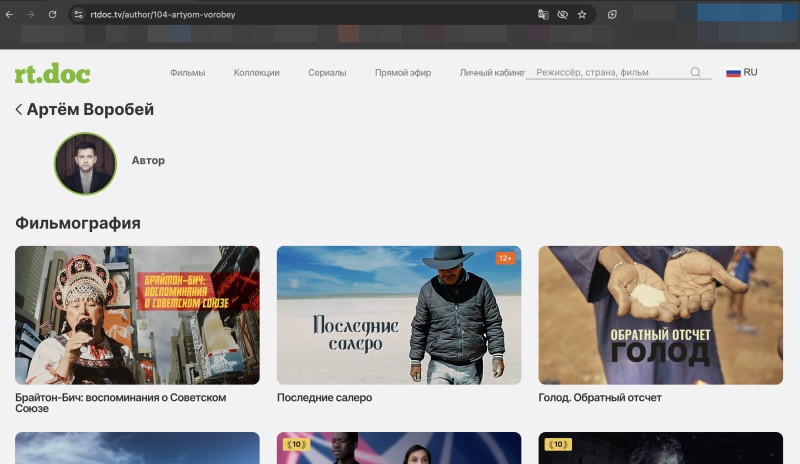Click the translate page icon
This screenshot has width=800, height=464.
(x=543, y=14)
